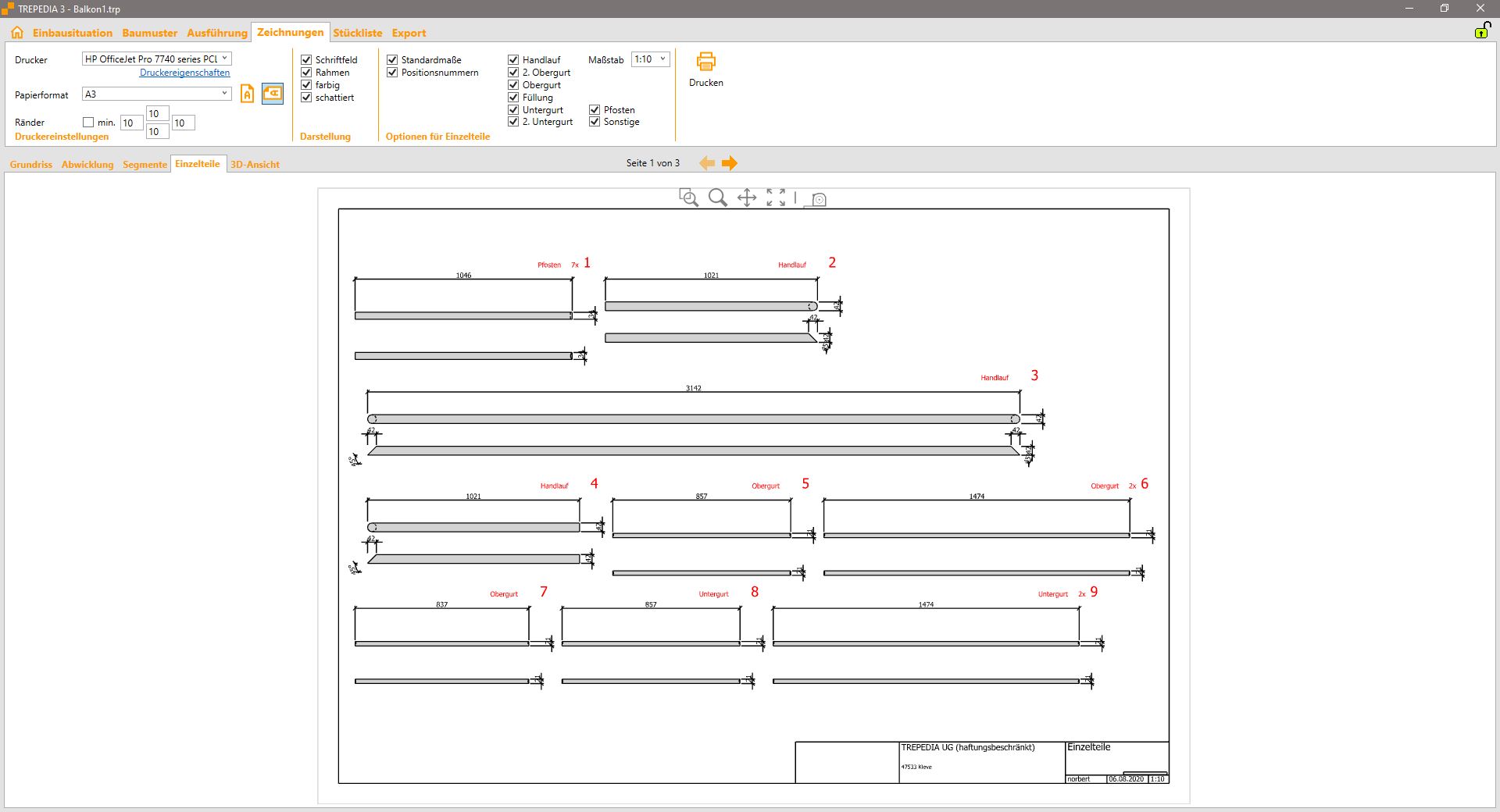Open Druckereigenschaften link

point(184,73)
